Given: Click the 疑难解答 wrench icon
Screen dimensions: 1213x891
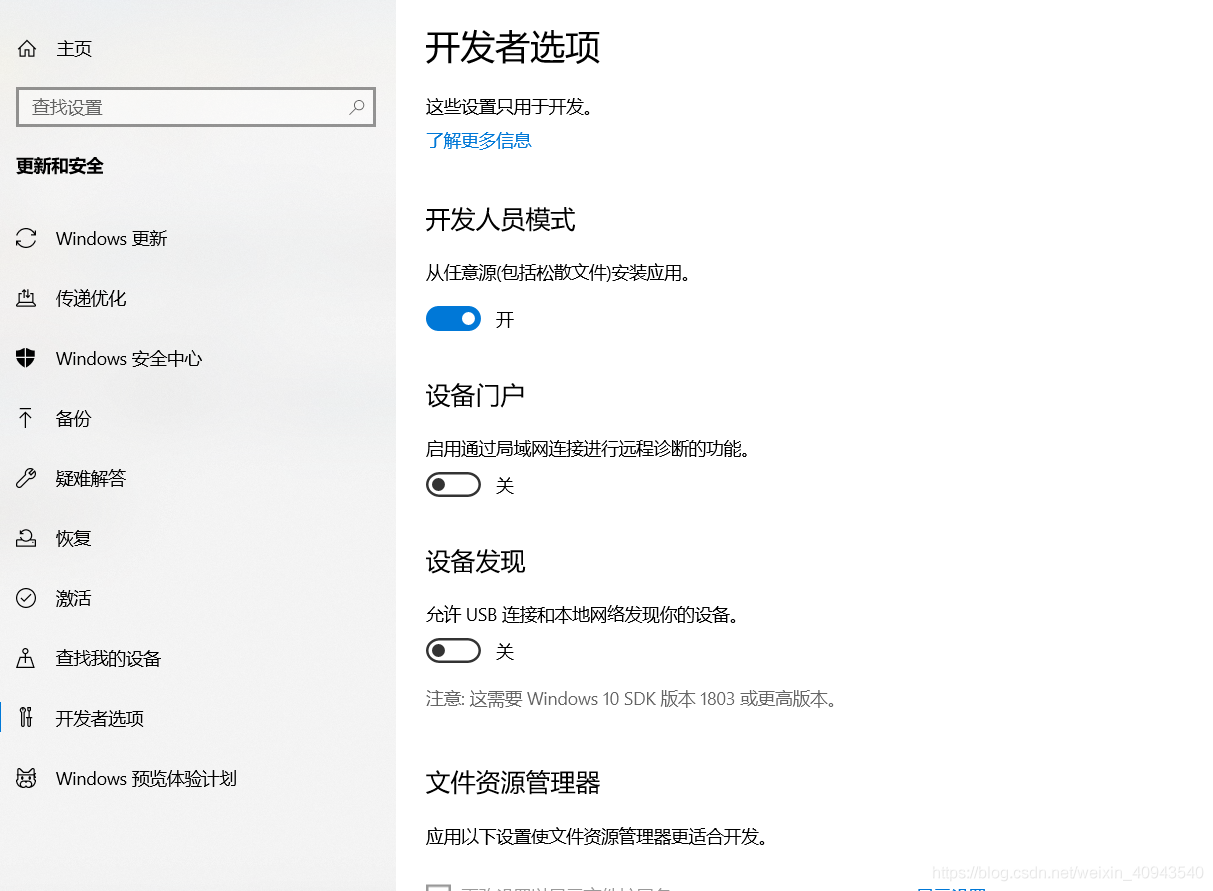Looking at the screenshot, I should (26, 478).
